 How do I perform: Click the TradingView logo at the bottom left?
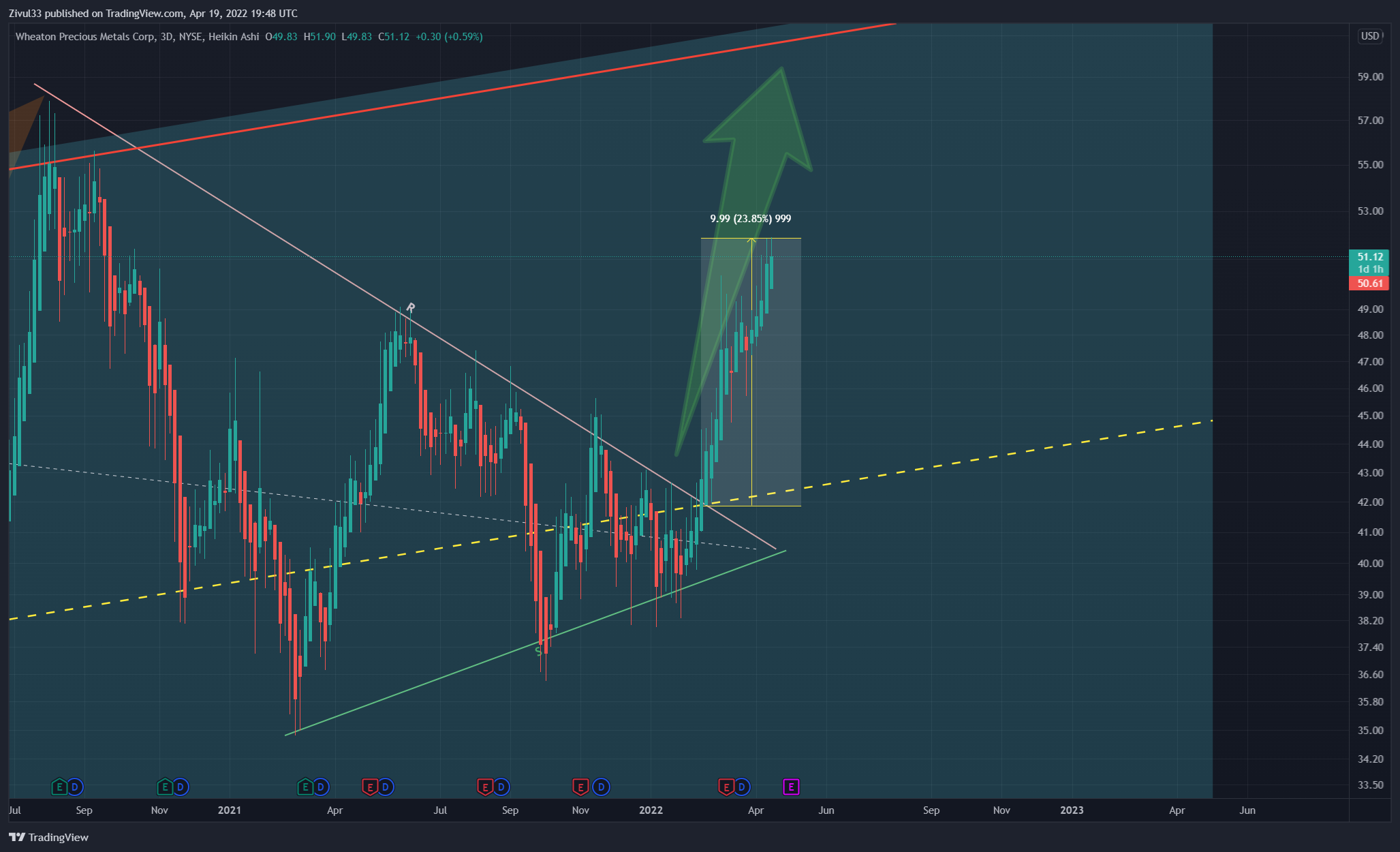(48, 837)
